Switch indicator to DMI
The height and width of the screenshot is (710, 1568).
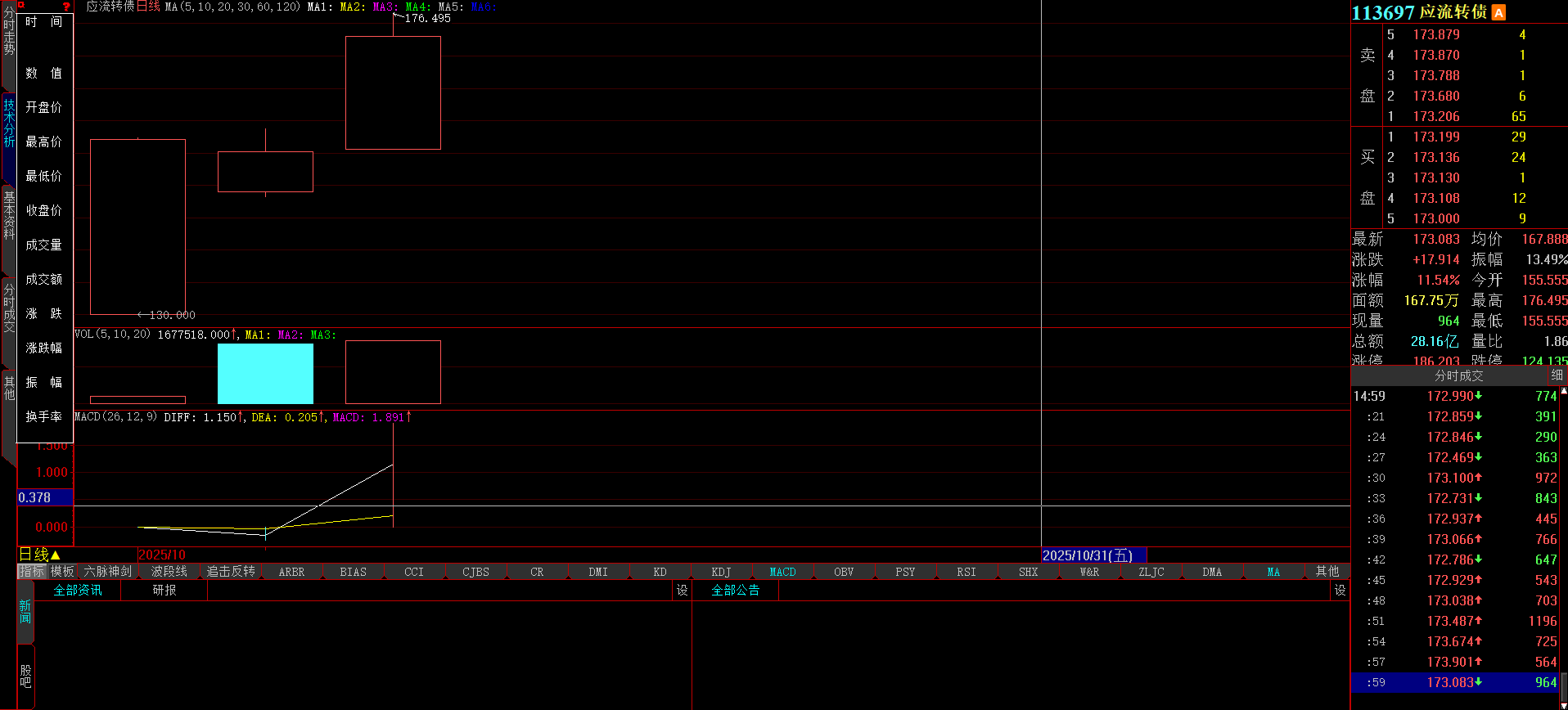599,572
